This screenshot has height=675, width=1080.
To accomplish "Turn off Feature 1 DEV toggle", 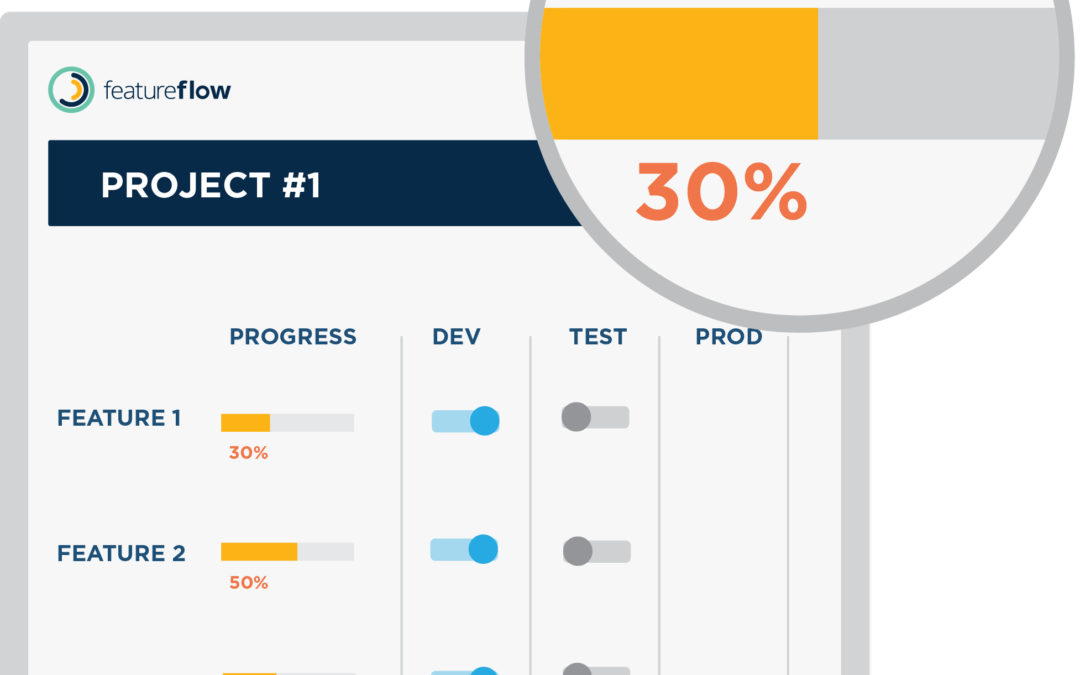I will (x=466, y=421).
